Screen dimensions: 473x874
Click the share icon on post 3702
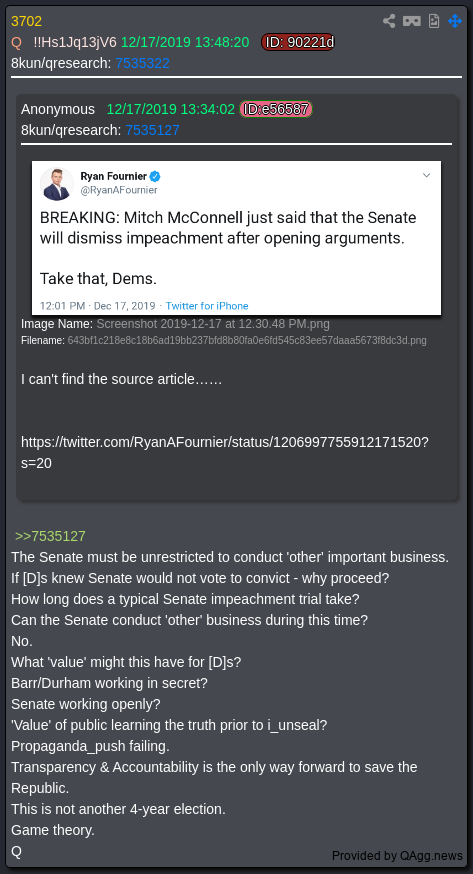coord(389,21)
